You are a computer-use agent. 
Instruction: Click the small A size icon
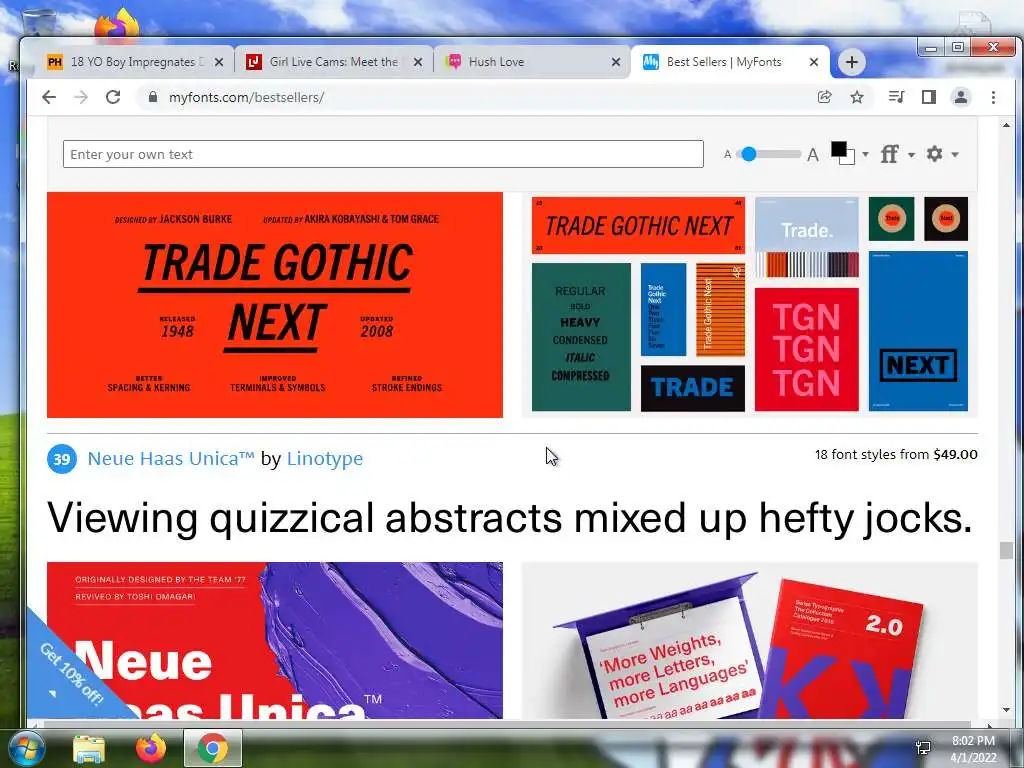pos(728,155)
